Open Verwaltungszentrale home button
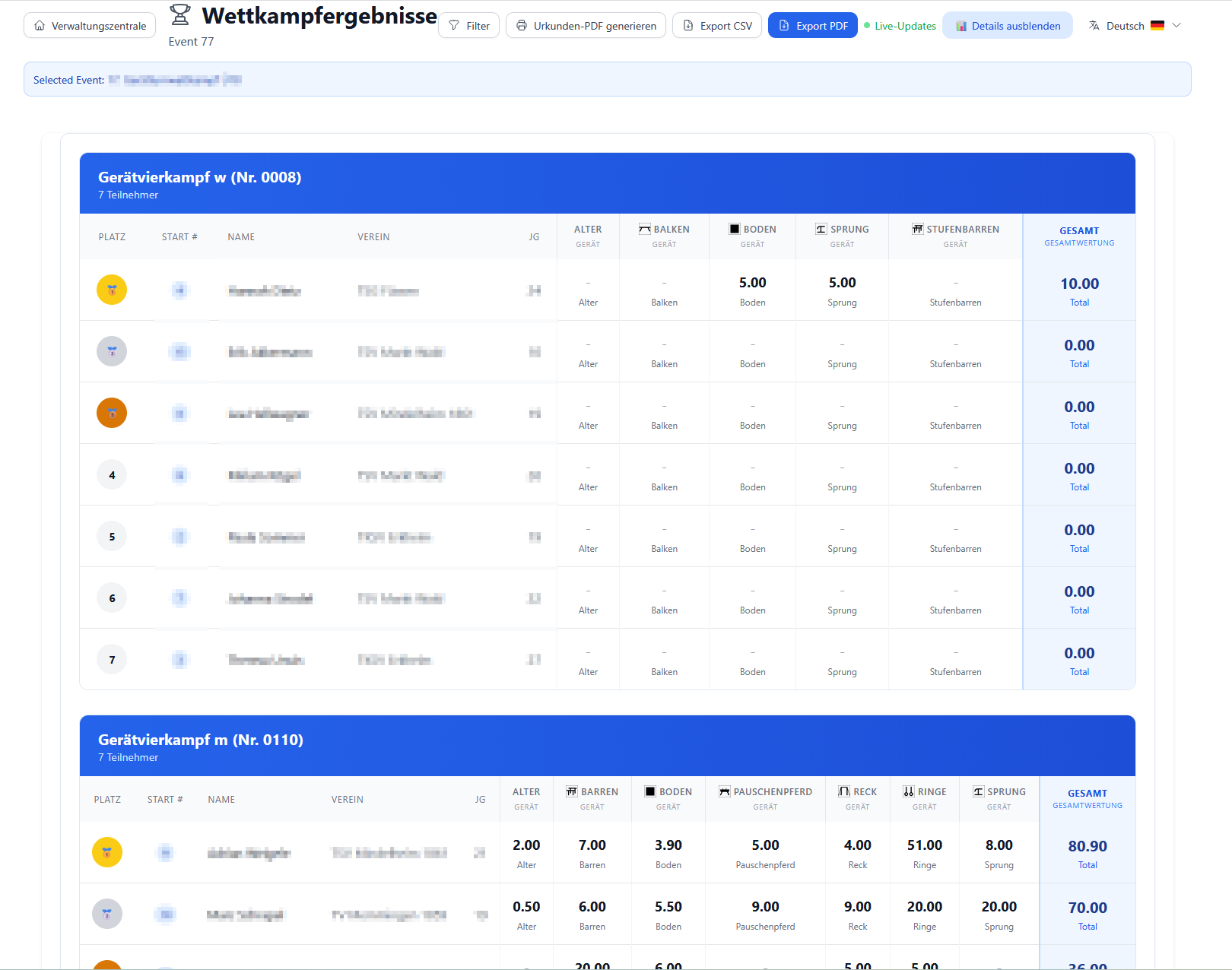Screen dimensions: 1232x970 pyautogui.click(x=90, y=26)
